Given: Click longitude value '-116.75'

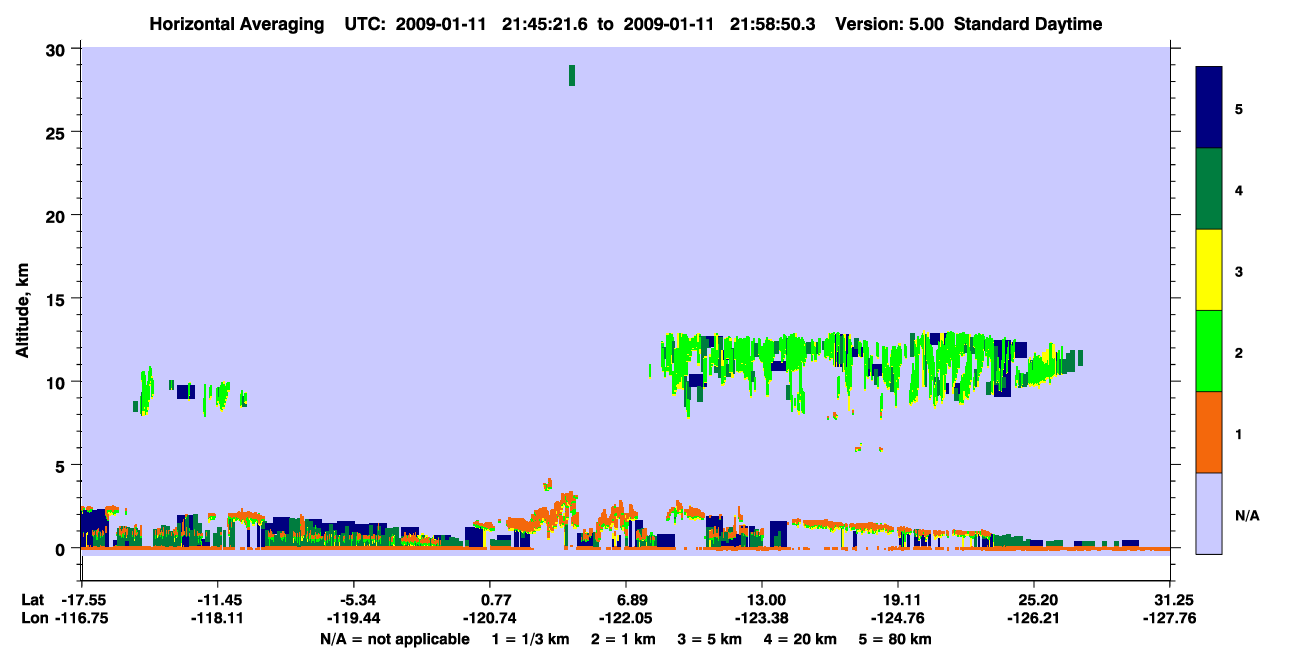Looking at the screenshot, I should 82,618.
